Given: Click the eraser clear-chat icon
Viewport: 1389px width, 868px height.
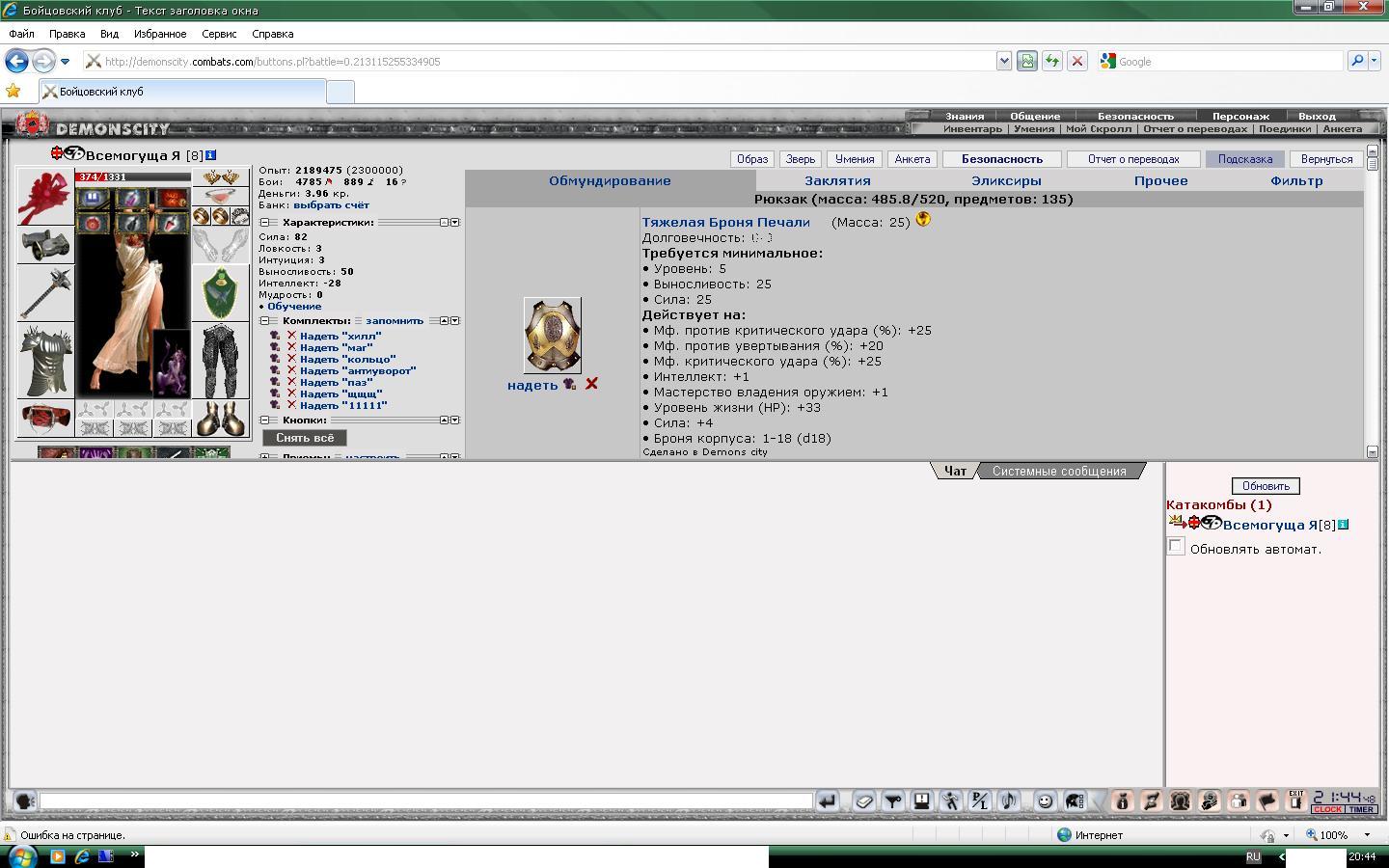Looking at the screenshot, I should point(864,801).
